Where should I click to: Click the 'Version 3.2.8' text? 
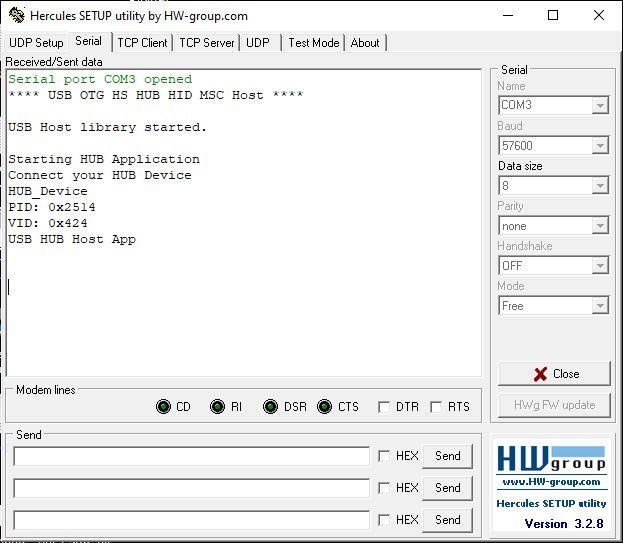(x=564, y=524)
